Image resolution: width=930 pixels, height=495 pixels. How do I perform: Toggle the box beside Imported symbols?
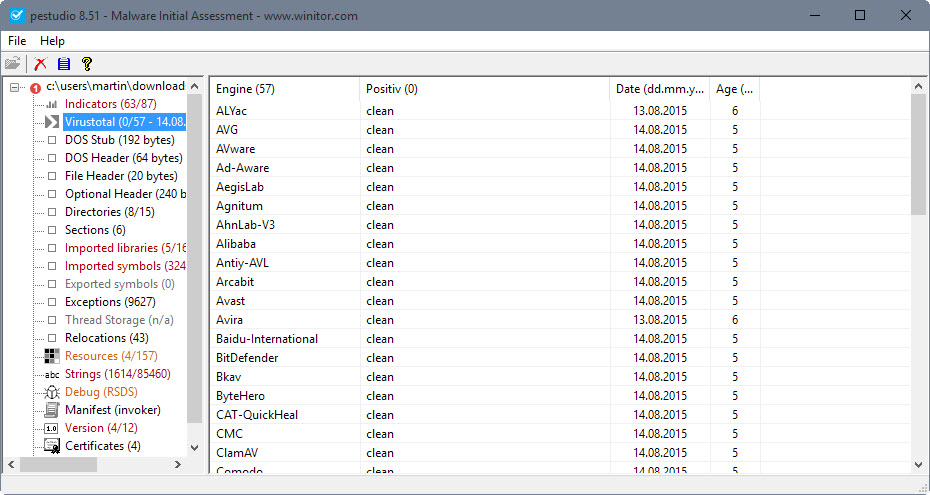pyautogui.click(x=52, y=266)
